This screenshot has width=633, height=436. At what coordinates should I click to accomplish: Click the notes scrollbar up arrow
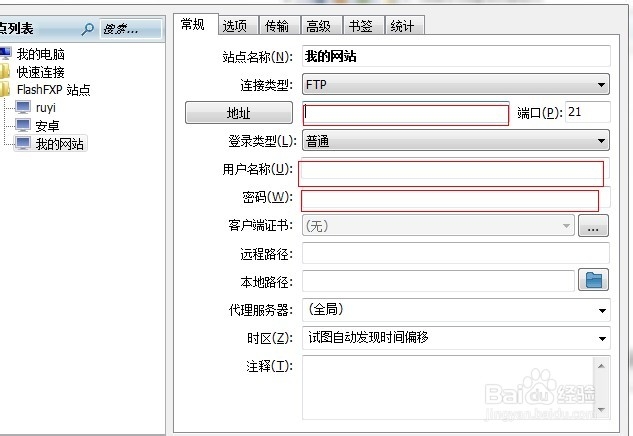click(x=601, y=366)
